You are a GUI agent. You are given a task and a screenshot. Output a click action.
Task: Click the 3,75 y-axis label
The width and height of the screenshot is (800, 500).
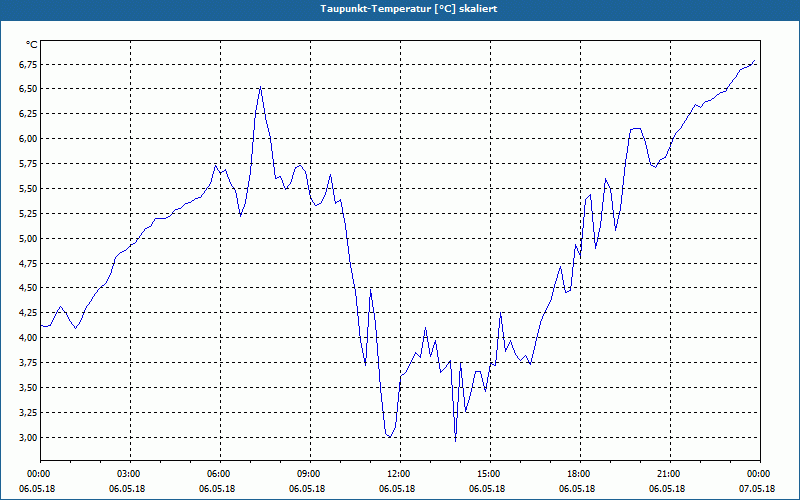click(x=28, y=363)
